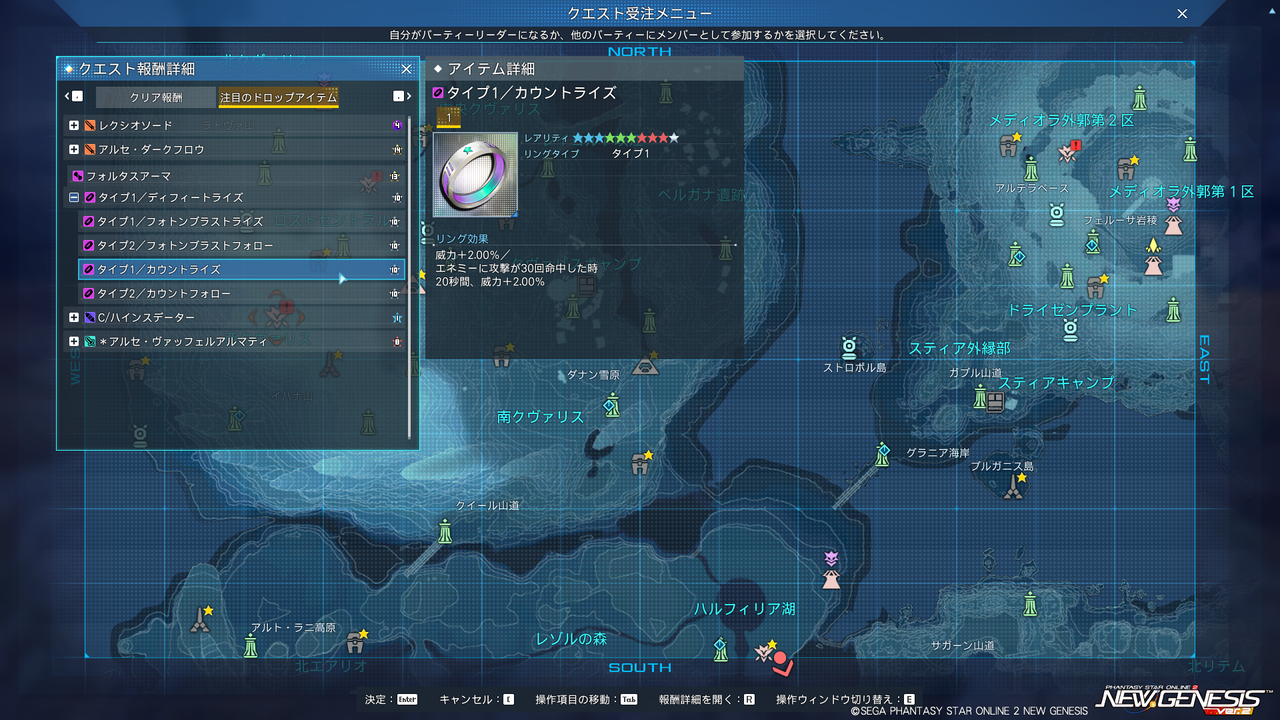Switch to 注目のドロップアイテム tab

[x=278, y=97]
